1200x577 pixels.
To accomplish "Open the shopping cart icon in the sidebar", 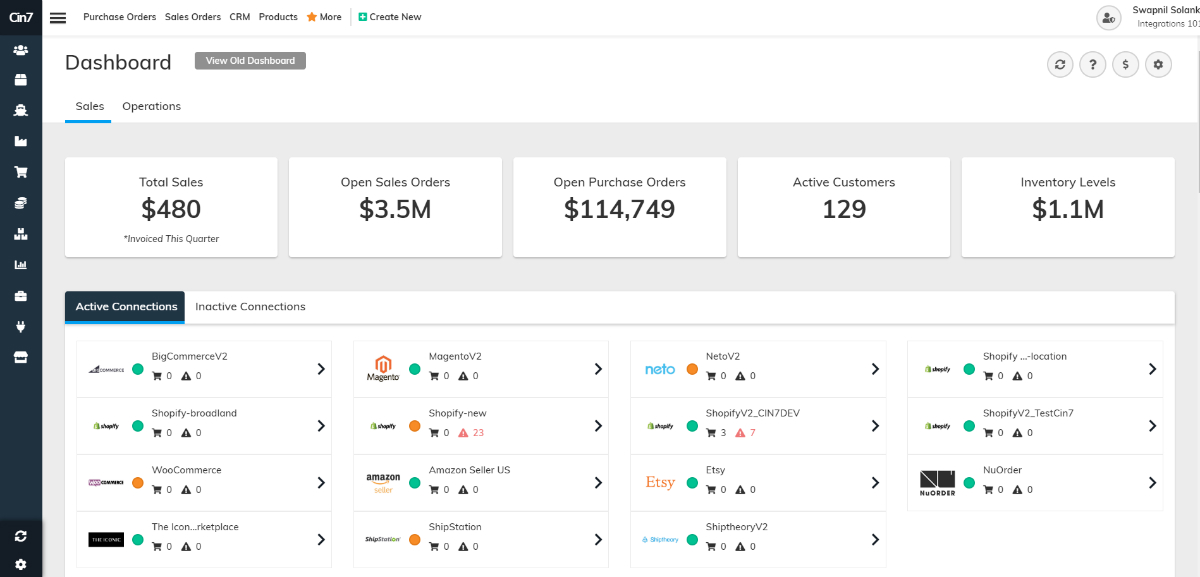I will click(x=20, y=171).
